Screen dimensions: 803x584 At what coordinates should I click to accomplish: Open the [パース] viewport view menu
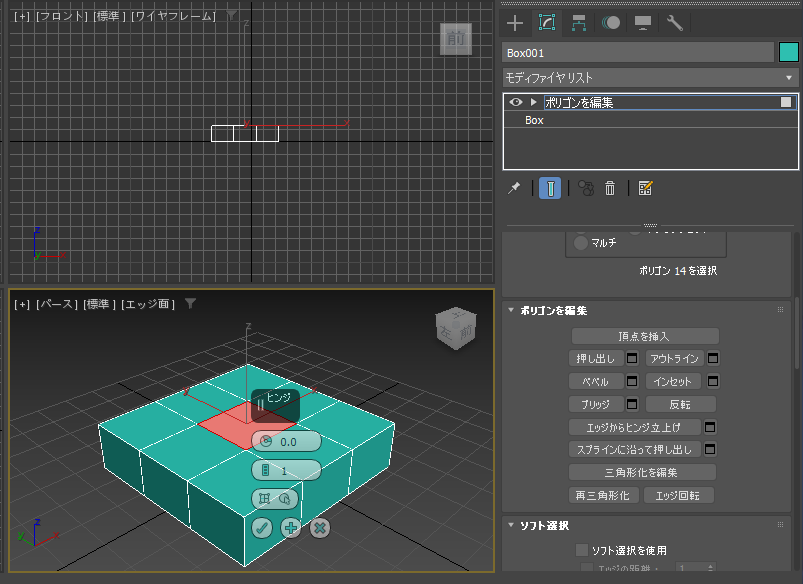click(56, 304)
